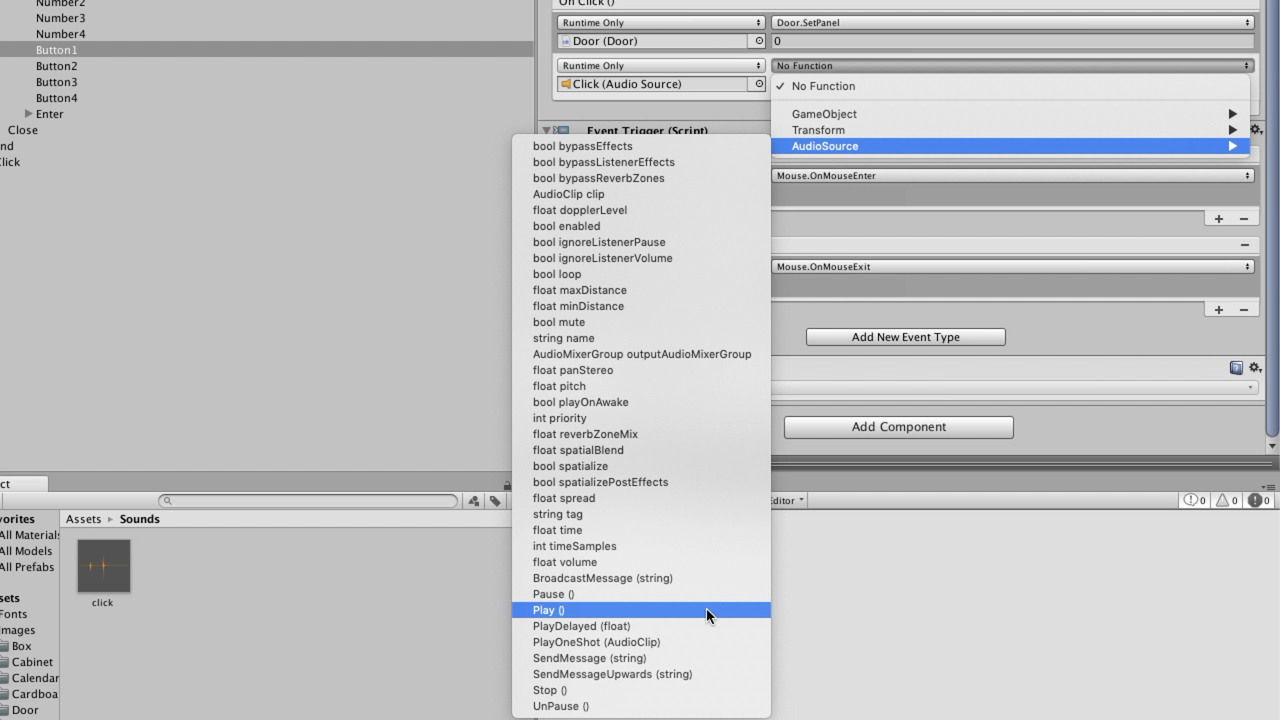Open object picker for Click (Audio Source)

759,84
